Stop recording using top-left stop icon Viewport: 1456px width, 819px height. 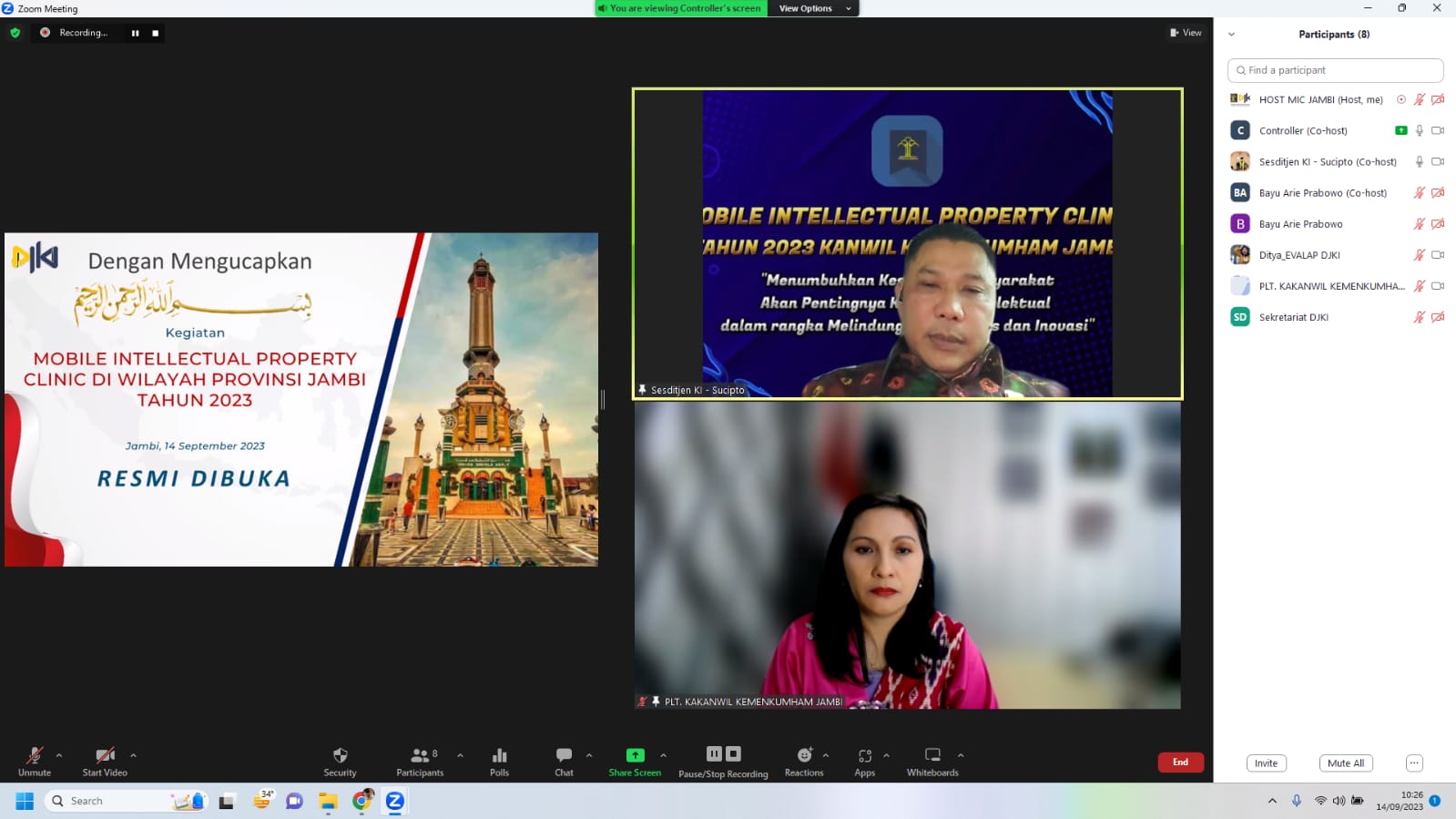point(156,33)
